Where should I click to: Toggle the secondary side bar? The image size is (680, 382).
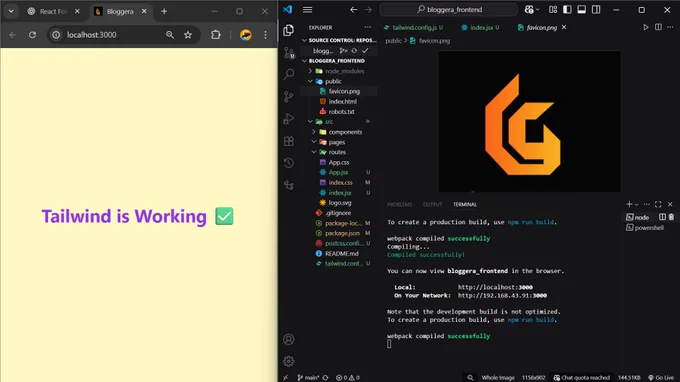[596, 10]
